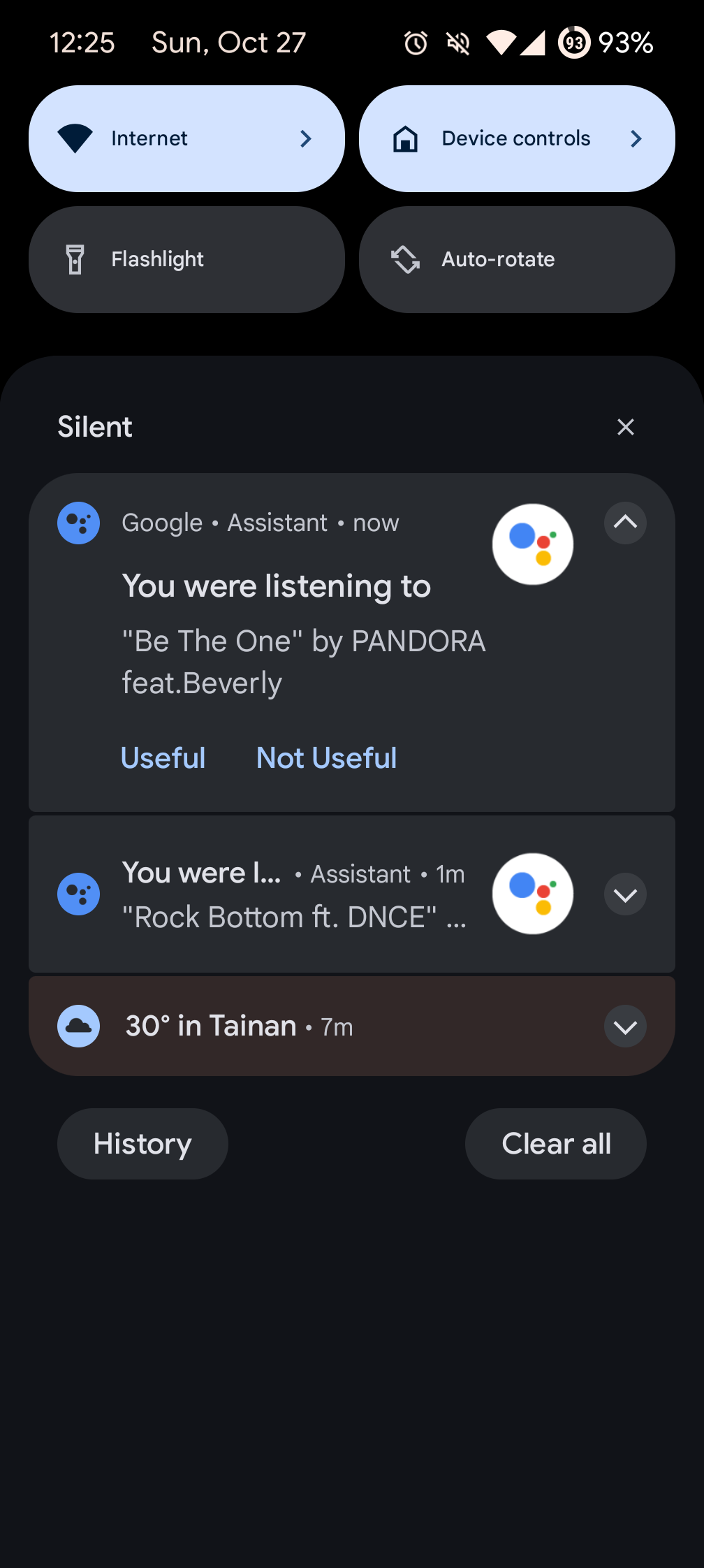
Task: Tap the Assistant logo on Rock Bottom notification
Action: [x=533, y=894]
